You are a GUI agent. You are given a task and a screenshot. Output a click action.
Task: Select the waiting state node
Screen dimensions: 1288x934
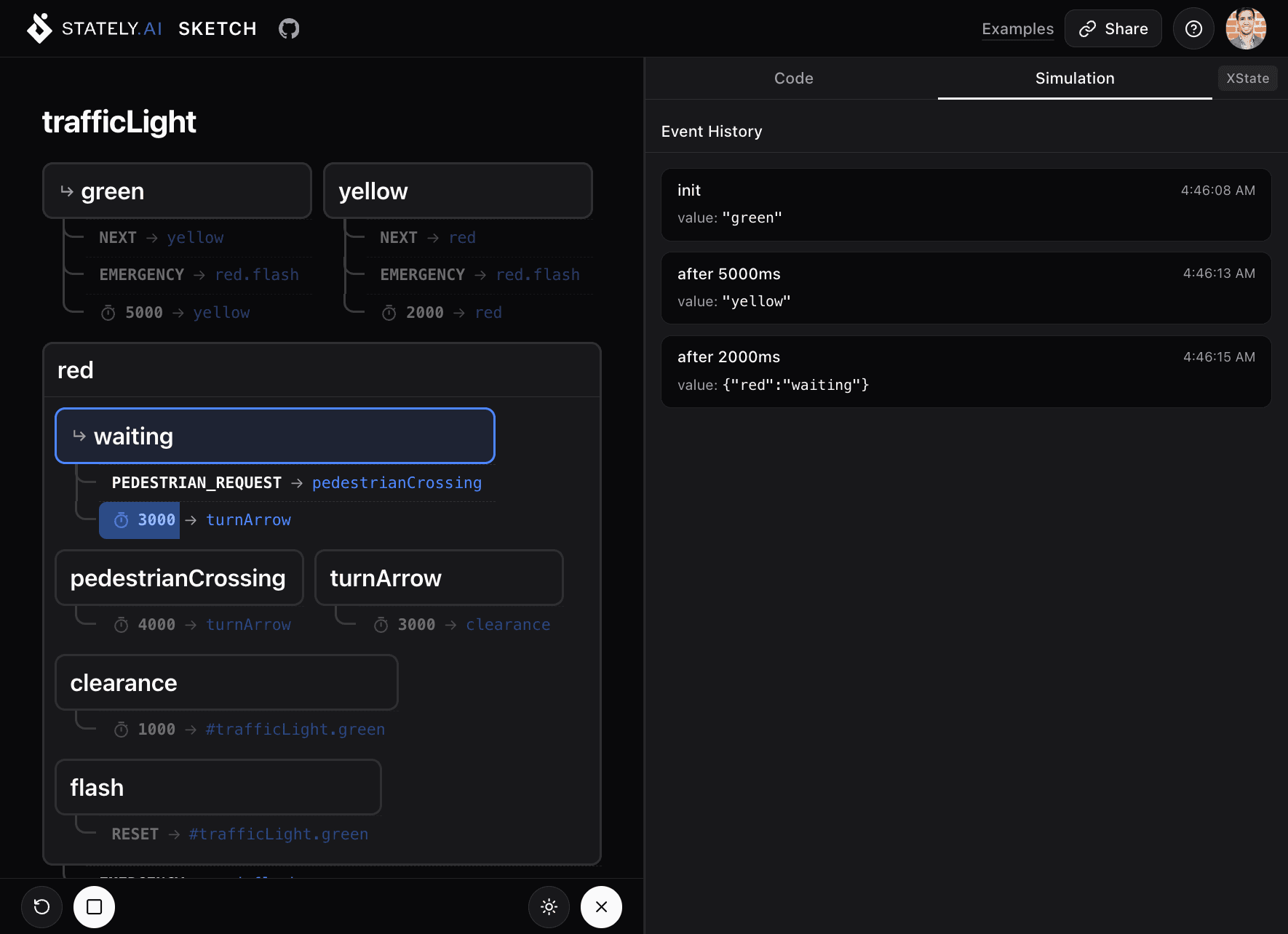(274, 436)
